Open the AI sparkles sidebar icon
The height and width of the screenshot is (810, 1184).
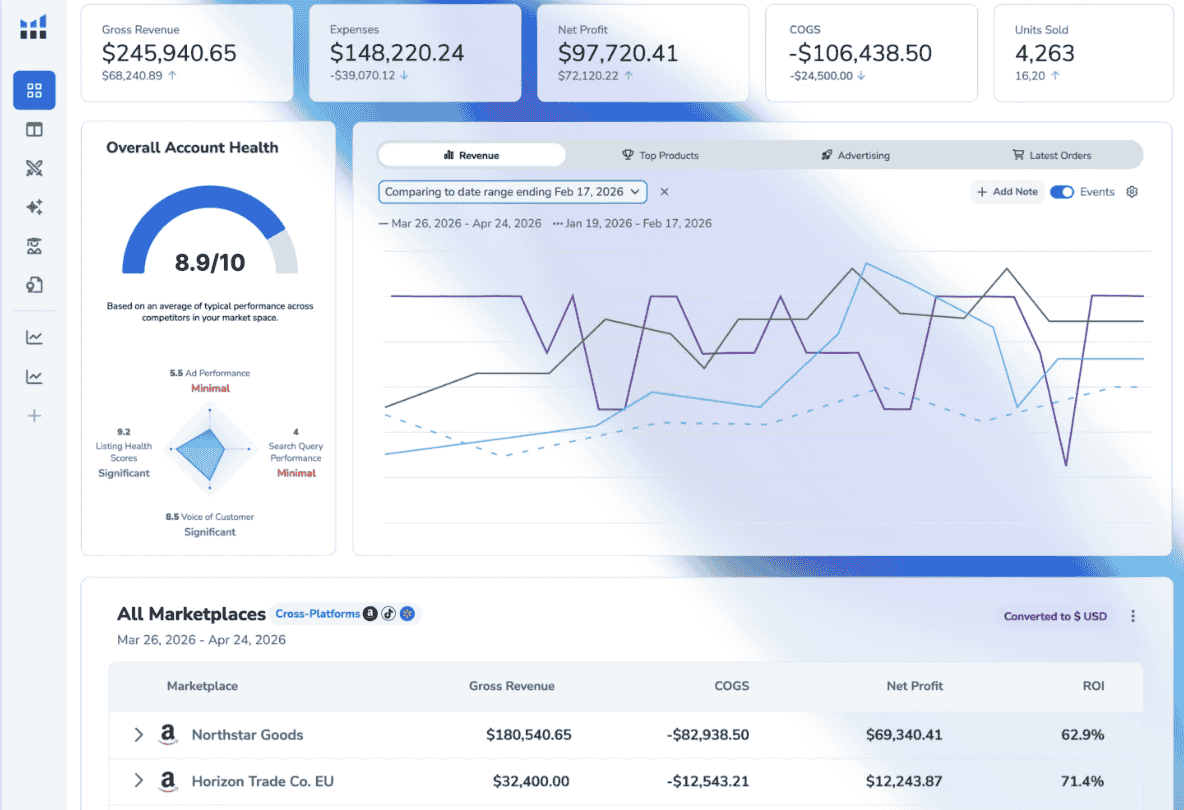click(34, 207)
